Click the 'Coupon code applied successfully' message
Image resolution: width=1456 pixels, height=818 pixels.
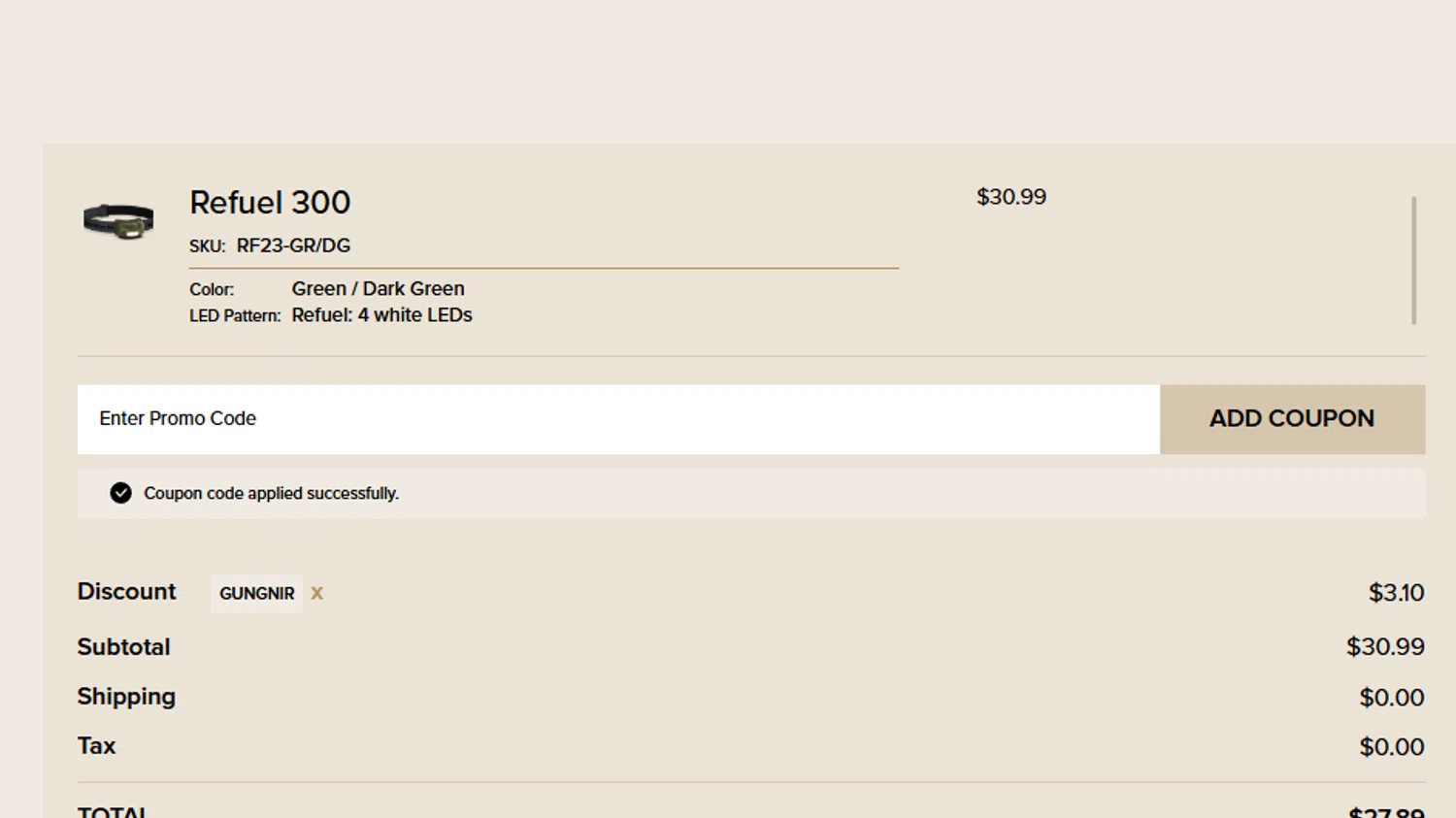[271, 494]
